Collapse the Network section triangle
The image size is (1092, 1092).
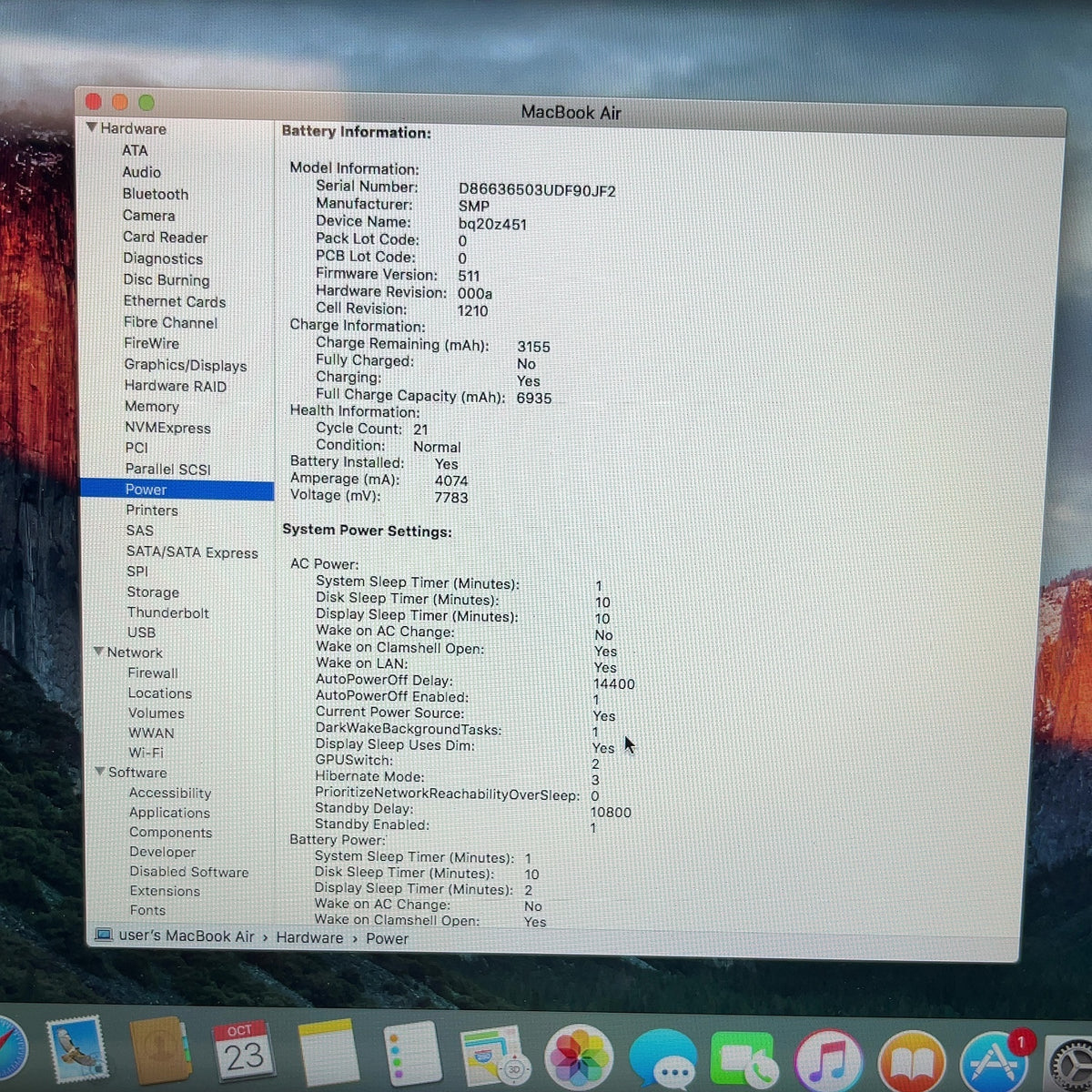coord(98,652)
